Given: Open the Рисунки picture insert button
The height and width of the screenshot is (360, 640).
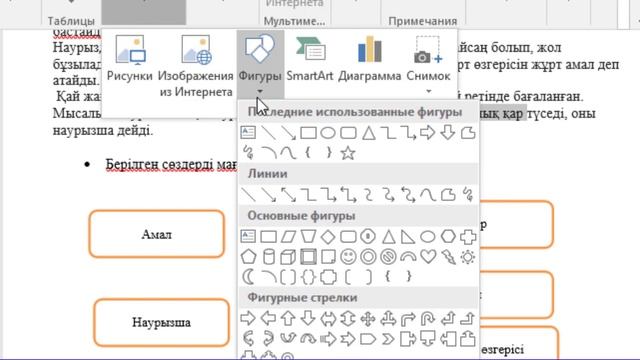Looking at the screenshot, I should click(130, 59).
